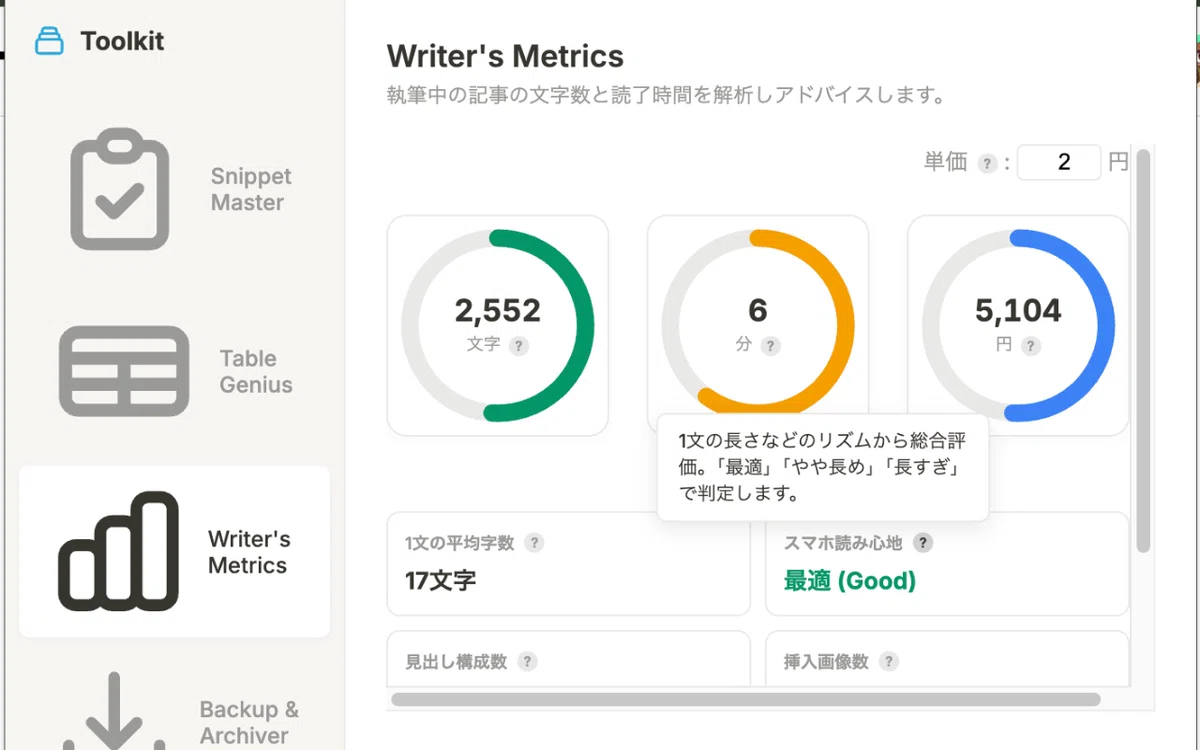This screenshot has height=750, width=1200.
Task: Click help icon for 1文の平均字数
Action: [x=535, y=543]
